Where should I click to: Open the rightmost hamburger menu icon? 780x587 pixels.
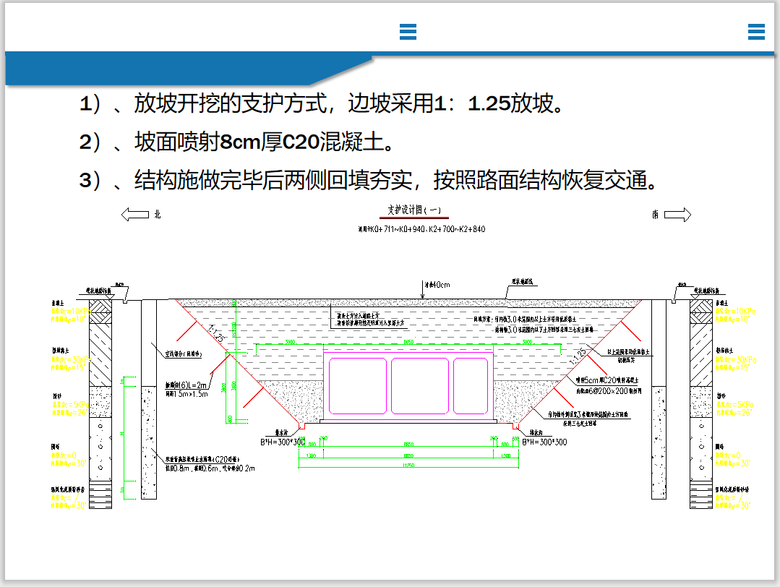tap(756, 31)
